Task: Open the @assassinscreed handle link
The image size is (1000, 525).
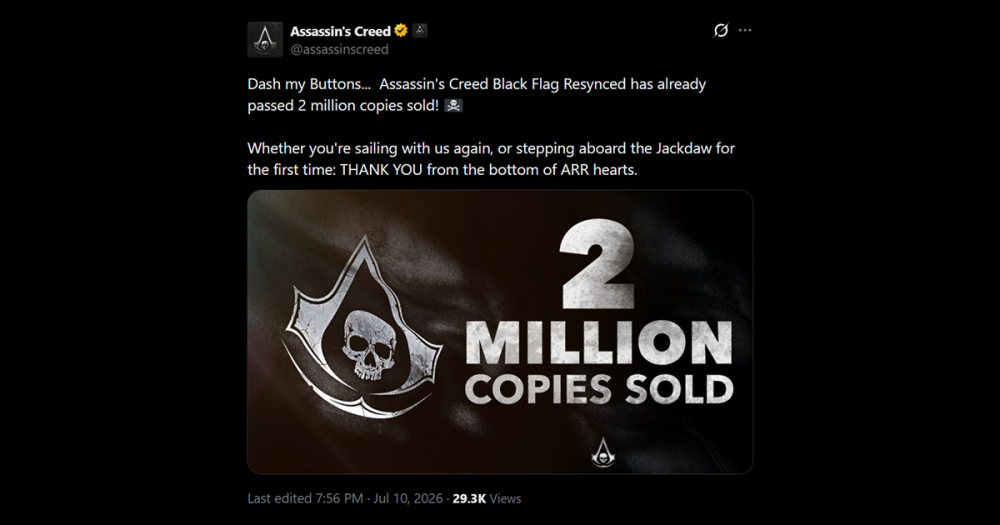Action: [x=339, y=49]
